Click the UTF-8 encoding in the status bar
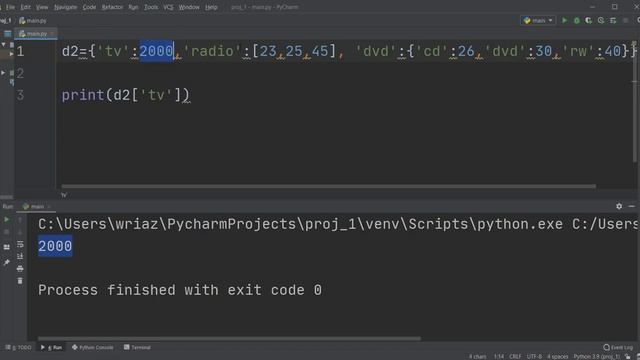640x360 pixels. [x=534, y=357]
